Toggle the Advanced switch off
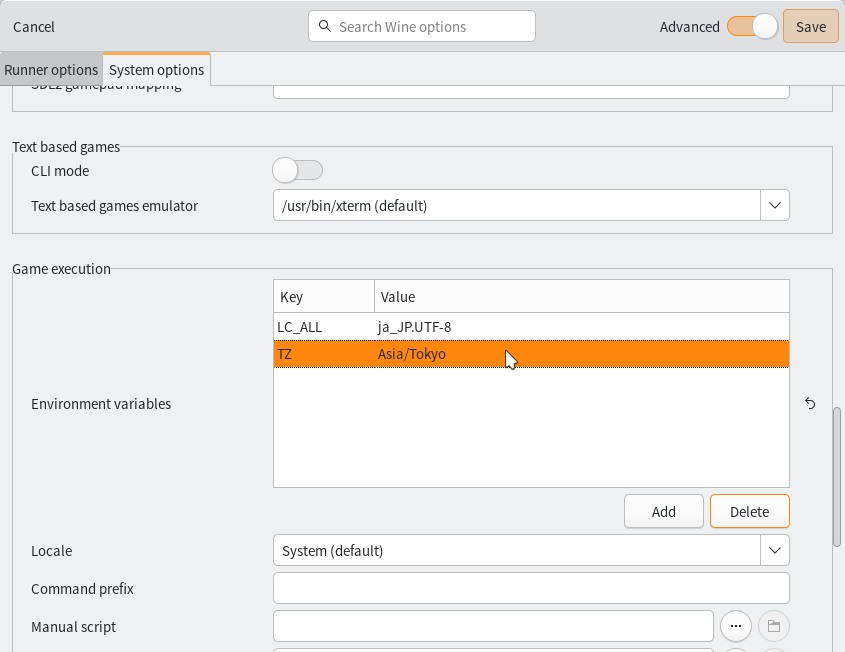 752,27
